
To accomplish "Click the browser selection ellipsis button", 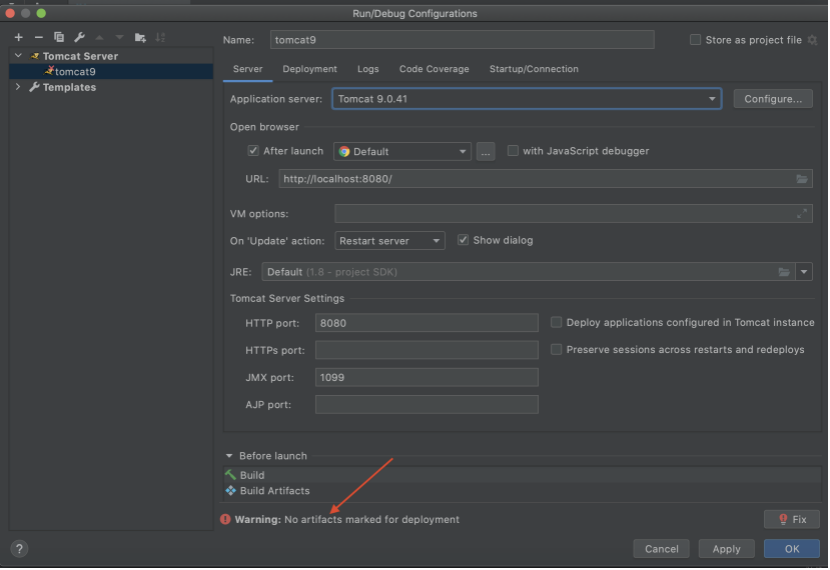I will (x=485, y=151).
